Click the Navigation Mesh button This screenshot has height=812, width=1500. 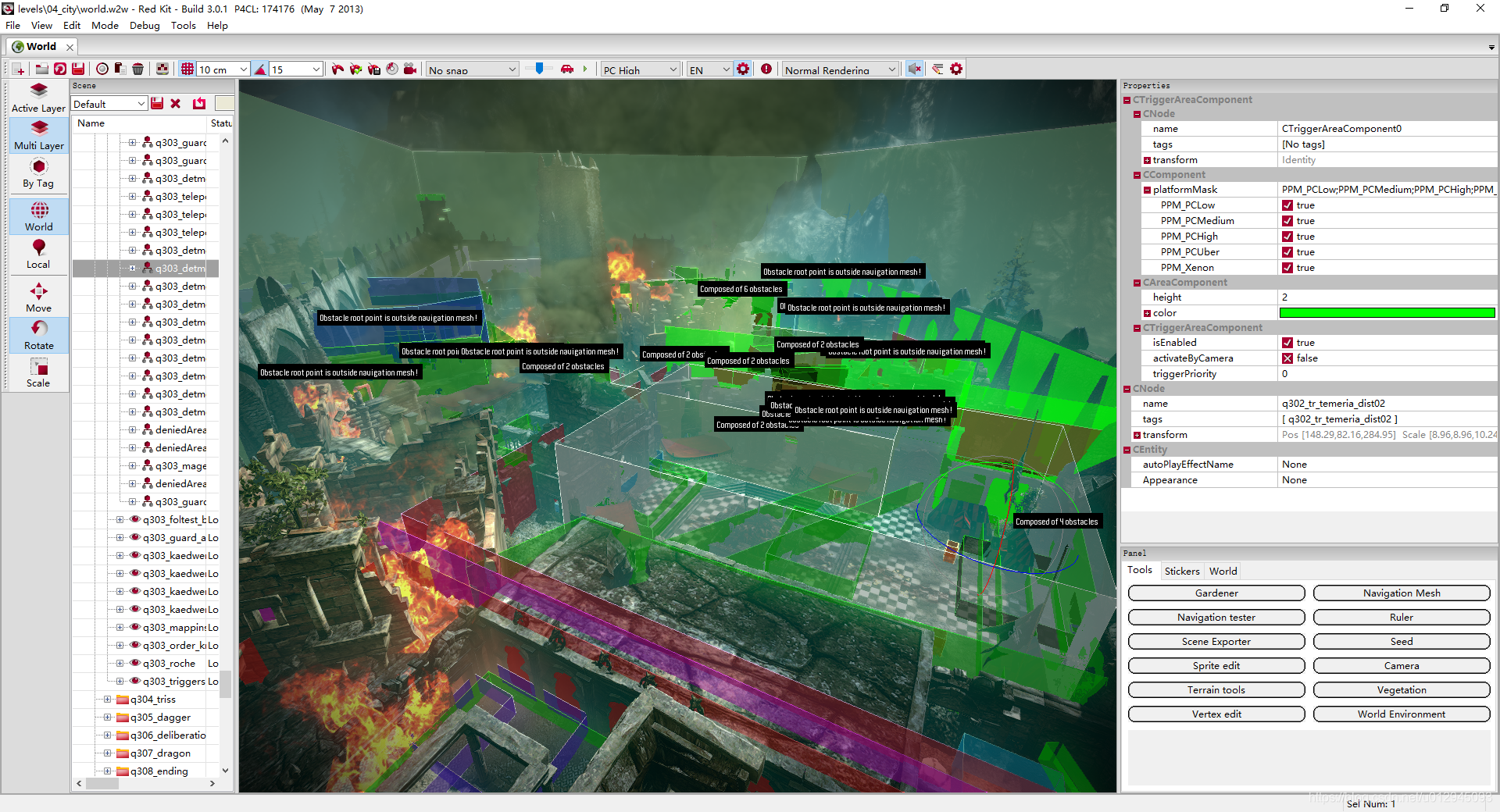1402,593
